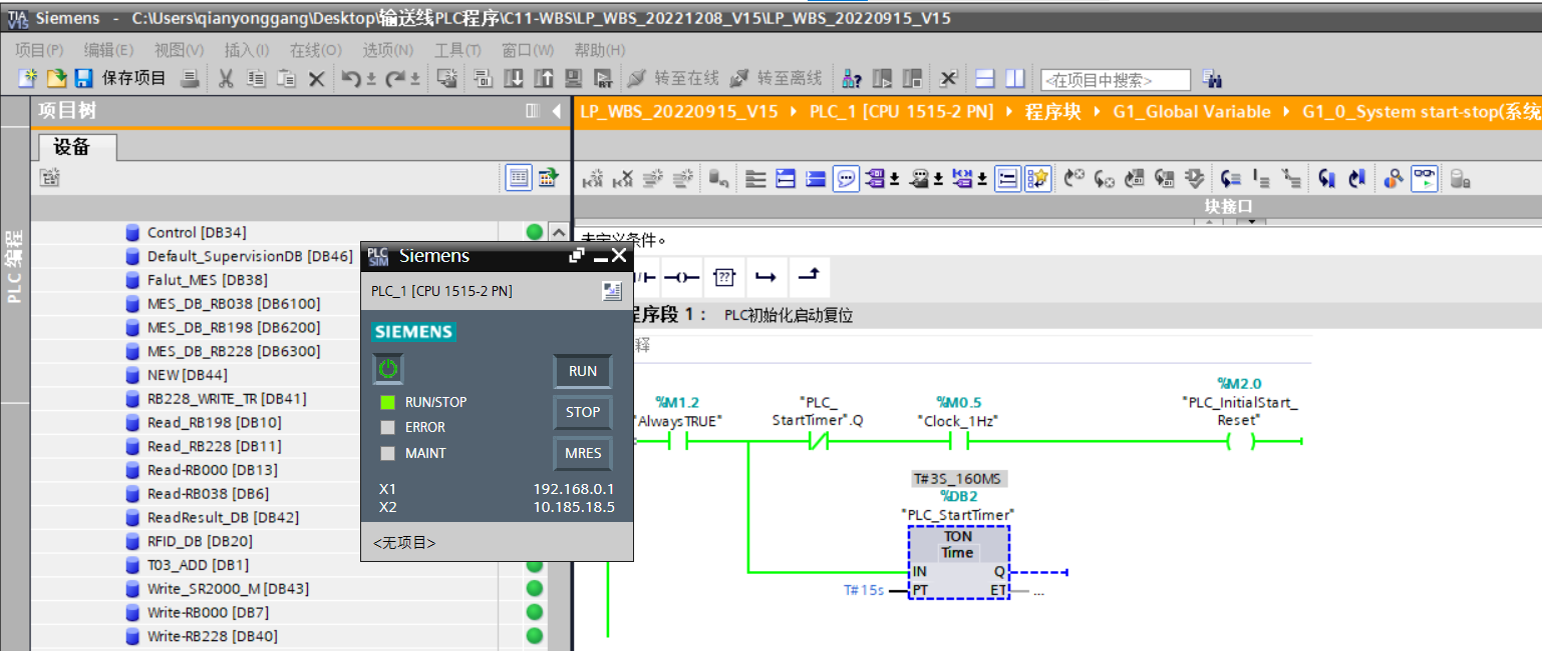
Task: Toggle the favorites display in editor toolbar
Action: tap(1037, 179)
